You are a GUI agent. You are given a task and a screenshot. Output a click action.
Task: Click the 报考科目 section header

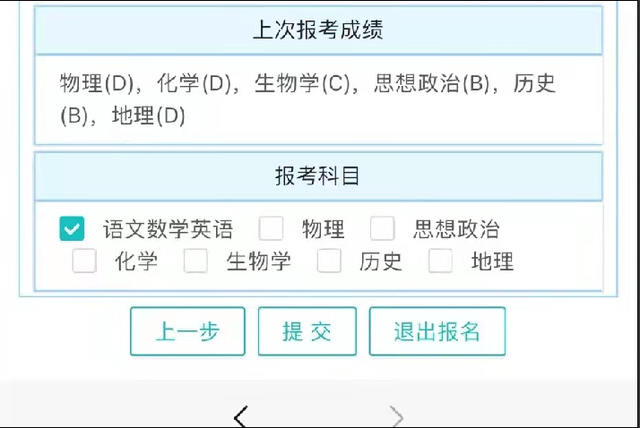pos(318,176)
